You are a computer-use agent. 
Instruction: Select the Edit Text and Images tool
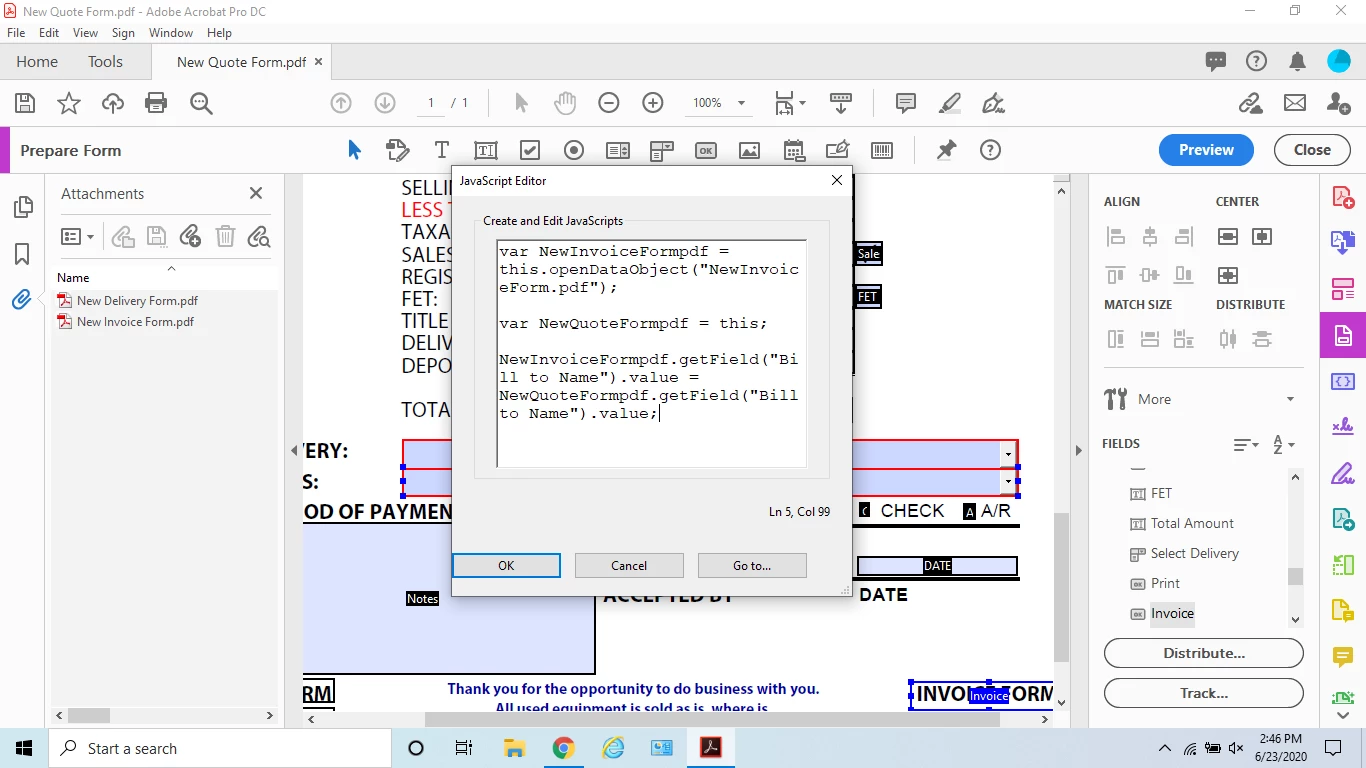398,150
